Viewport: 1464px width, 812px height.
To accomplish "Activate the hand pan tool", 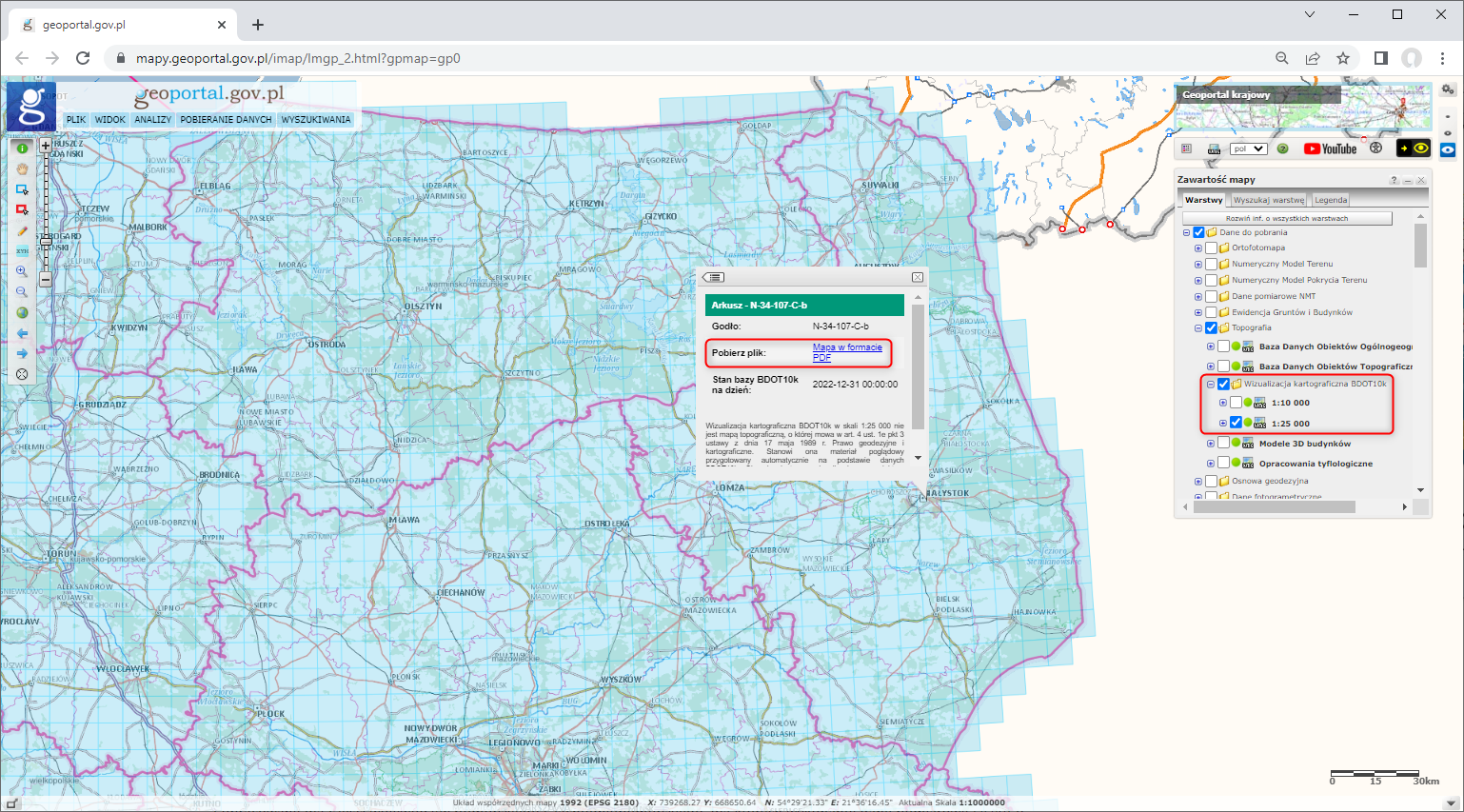I will click(22, 168).
